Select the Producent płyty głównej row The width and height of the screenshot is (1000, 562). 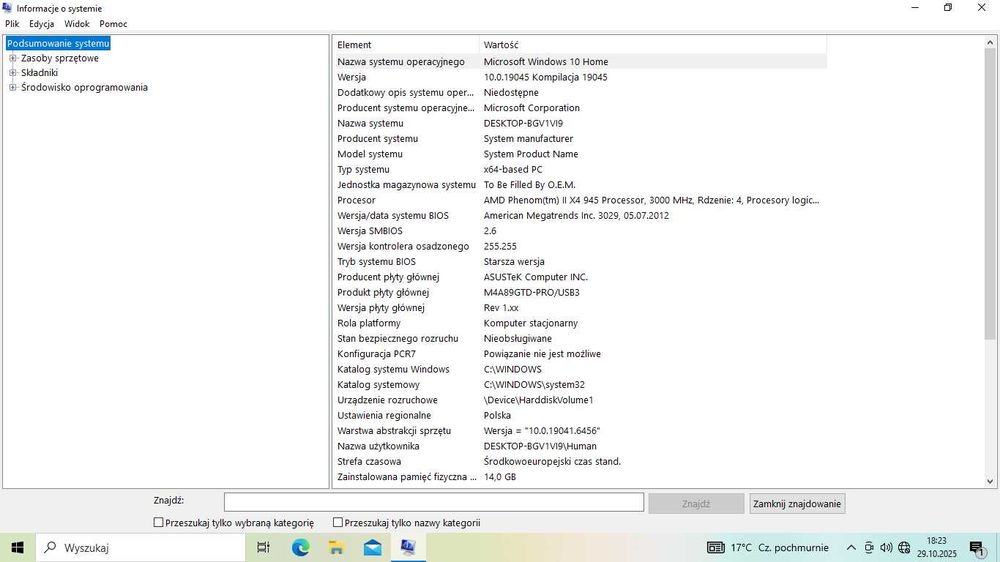(580, 277)
